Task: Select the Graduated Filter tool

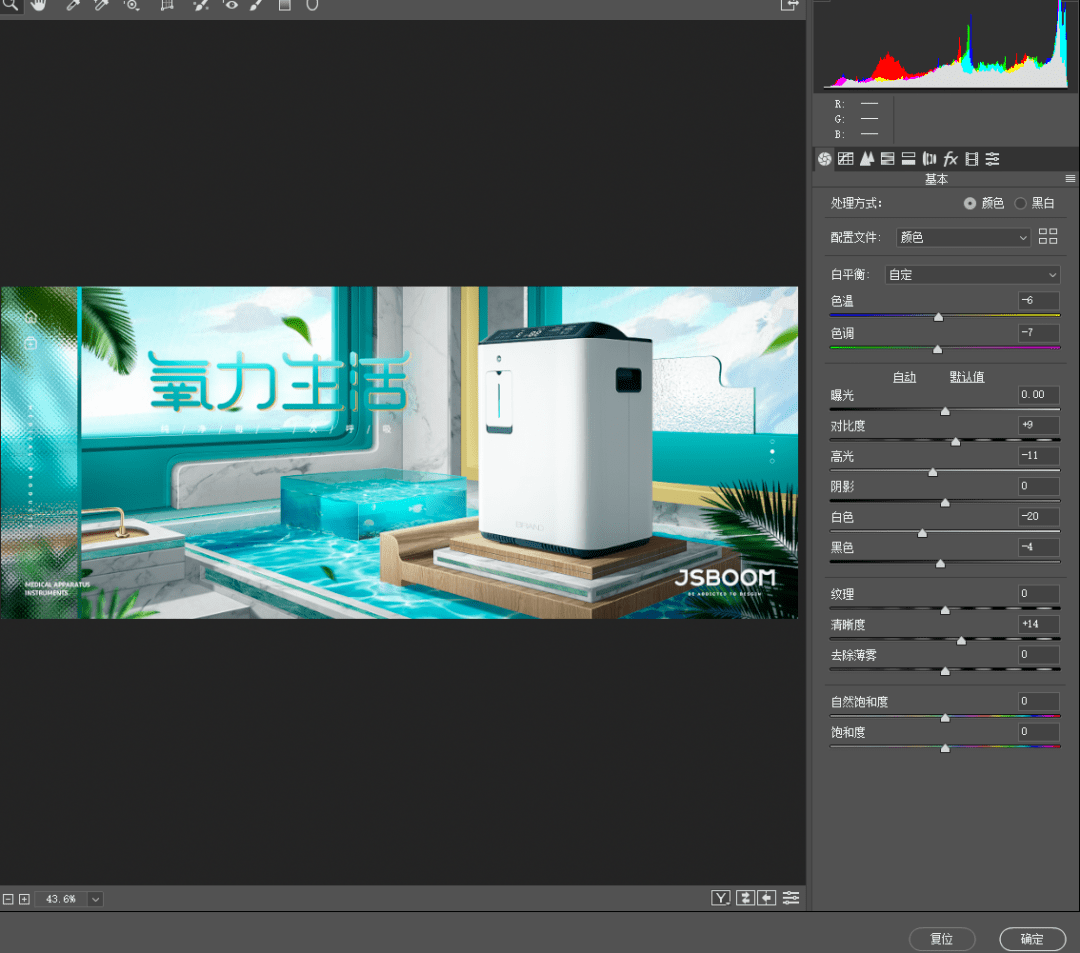Action: [x=284, y=5]
